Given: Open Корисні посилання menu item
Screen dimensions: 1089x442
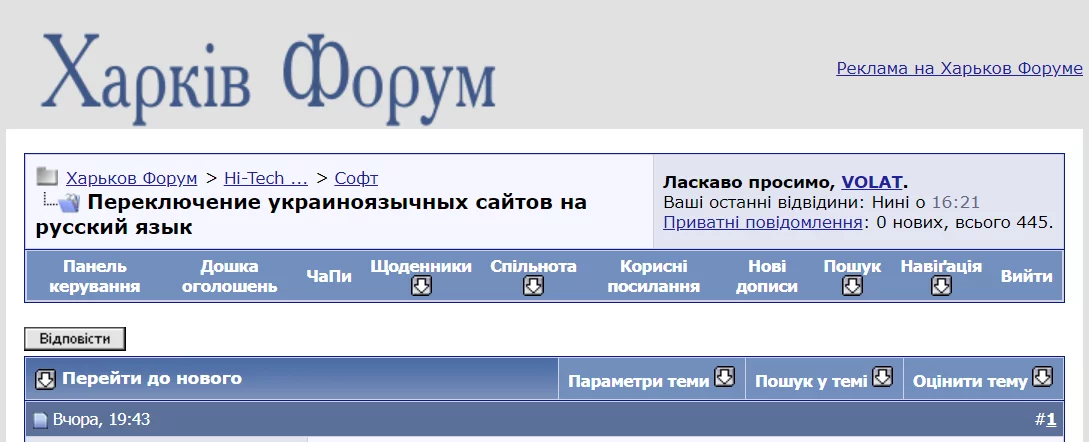Looking at the screenshot, I should 654,276.
